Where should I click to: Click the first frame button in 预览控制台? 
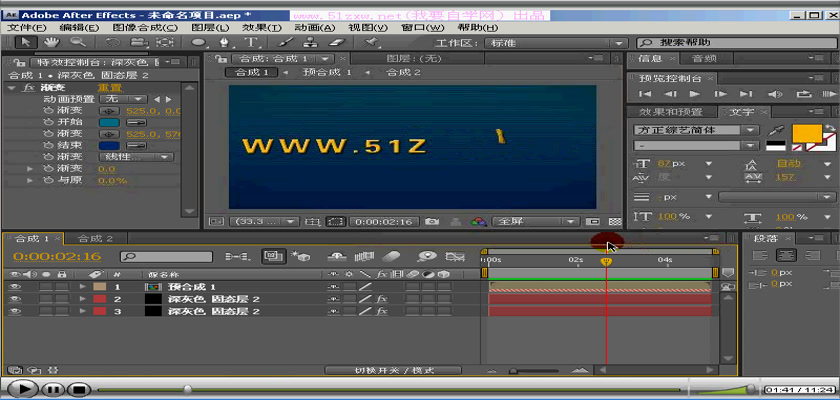[646, 94]
